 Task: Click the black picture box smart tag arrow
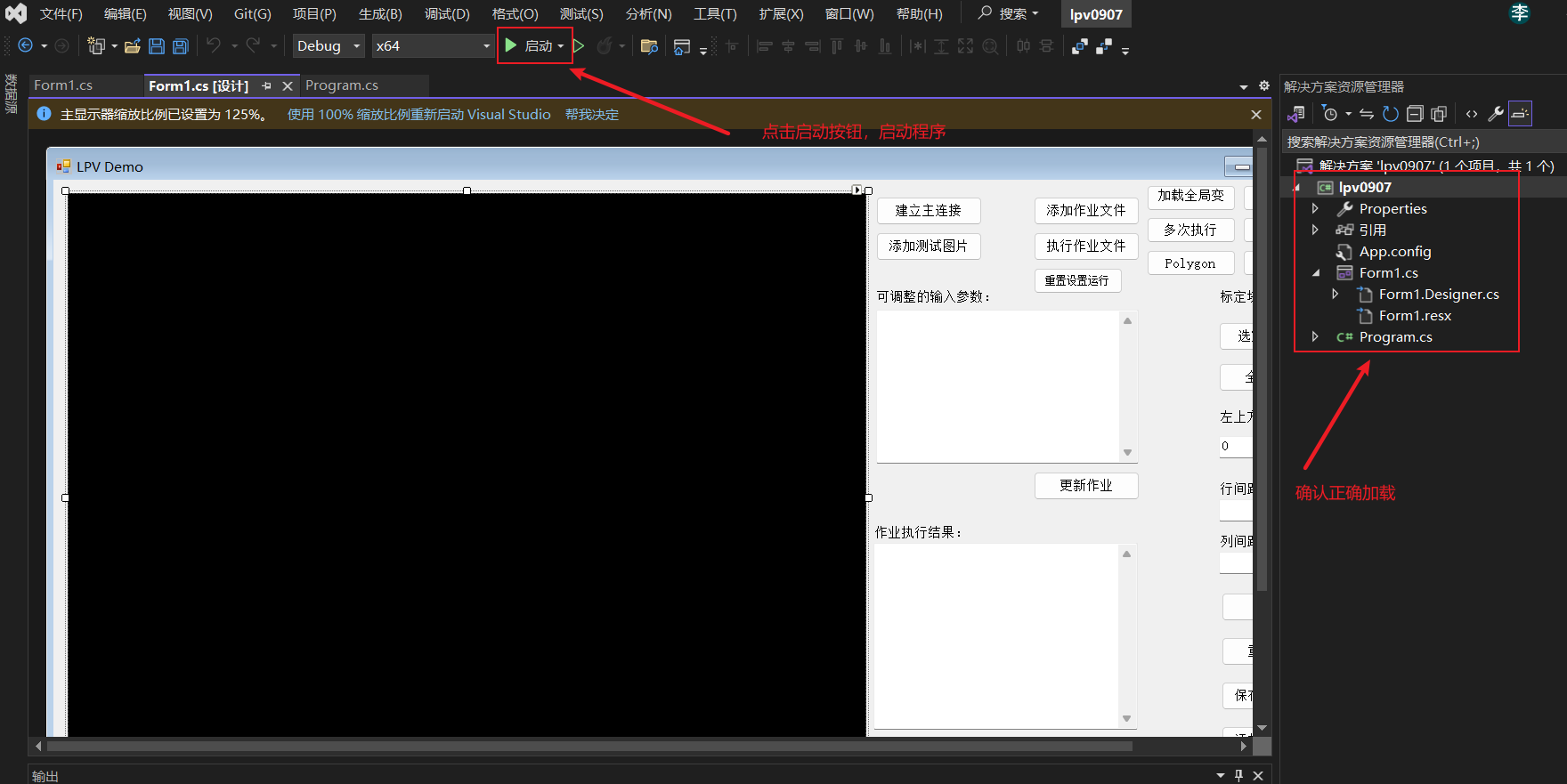point(857,190)
